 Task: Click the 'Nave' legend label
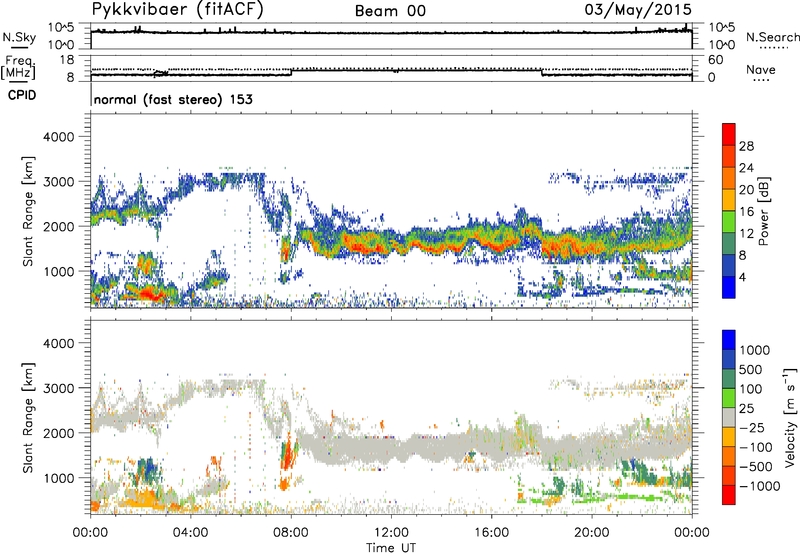click(761, 69)
